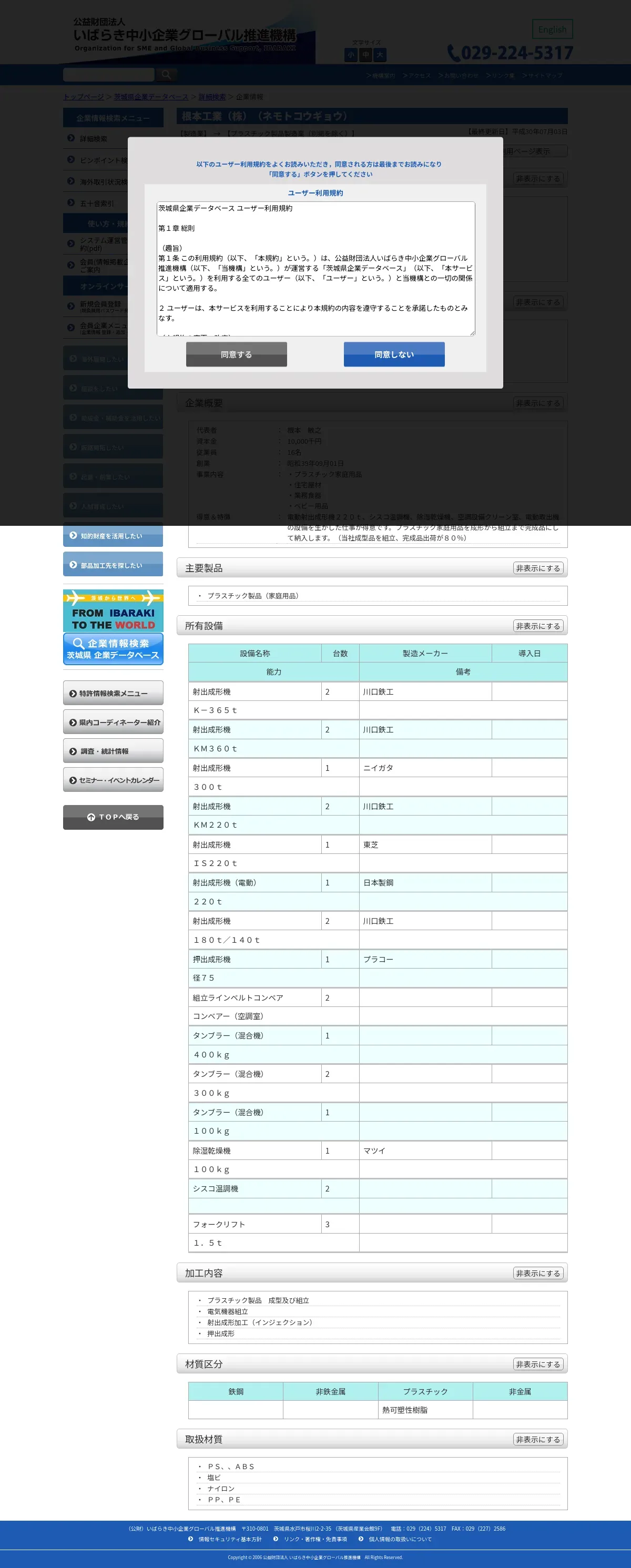The image size is (631, 1568).
Task: Click arrow icon beside 五十音索引 sidebar item
Action: coord(71,202)
